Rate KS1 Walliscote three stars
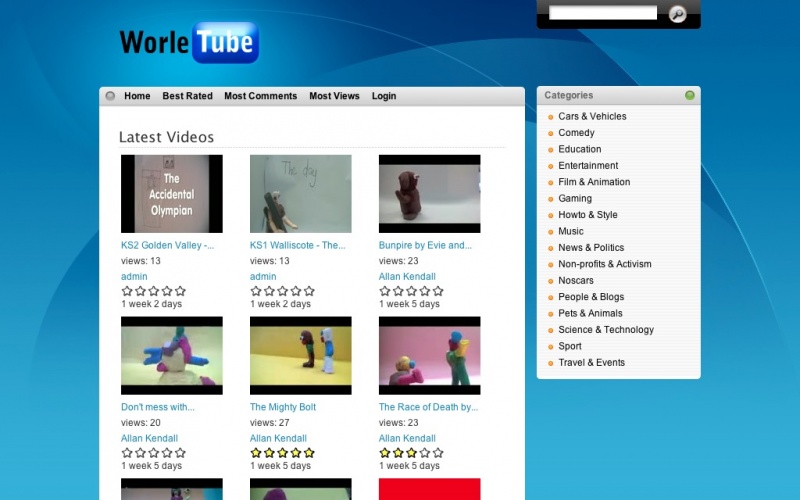Viewport: 800px width, 500px height. (283, 291)
